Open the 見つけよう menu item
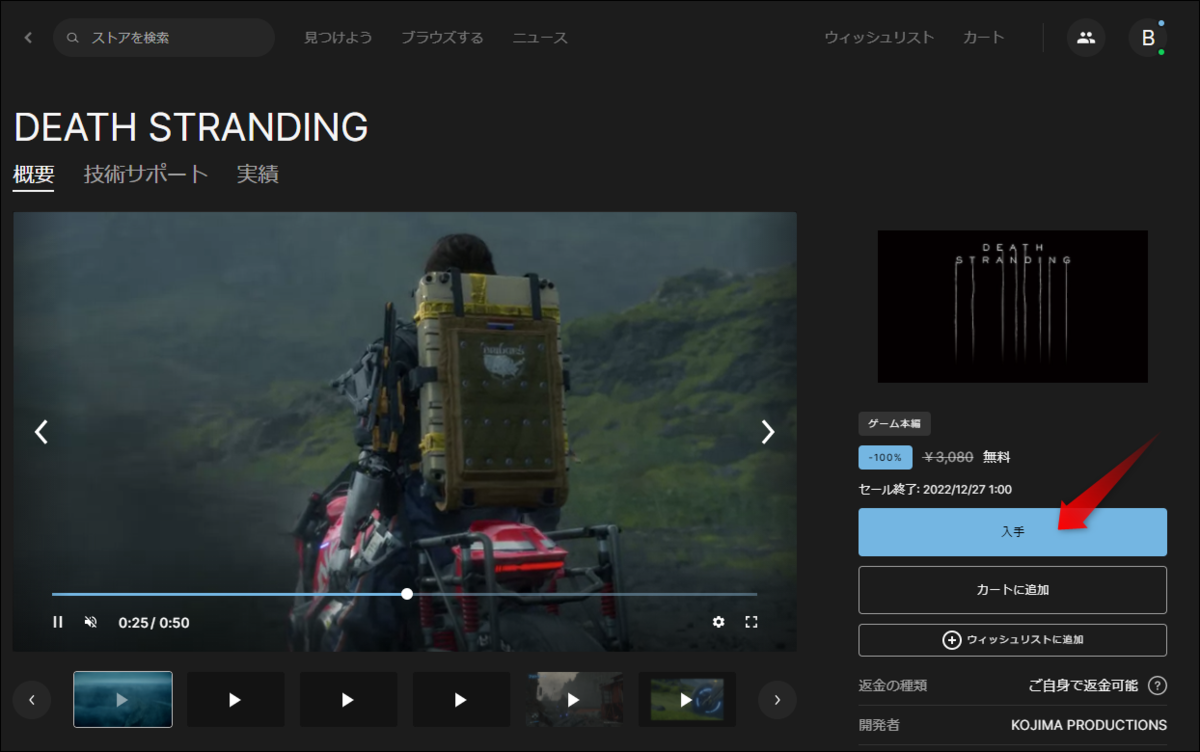 click(338, 38)
